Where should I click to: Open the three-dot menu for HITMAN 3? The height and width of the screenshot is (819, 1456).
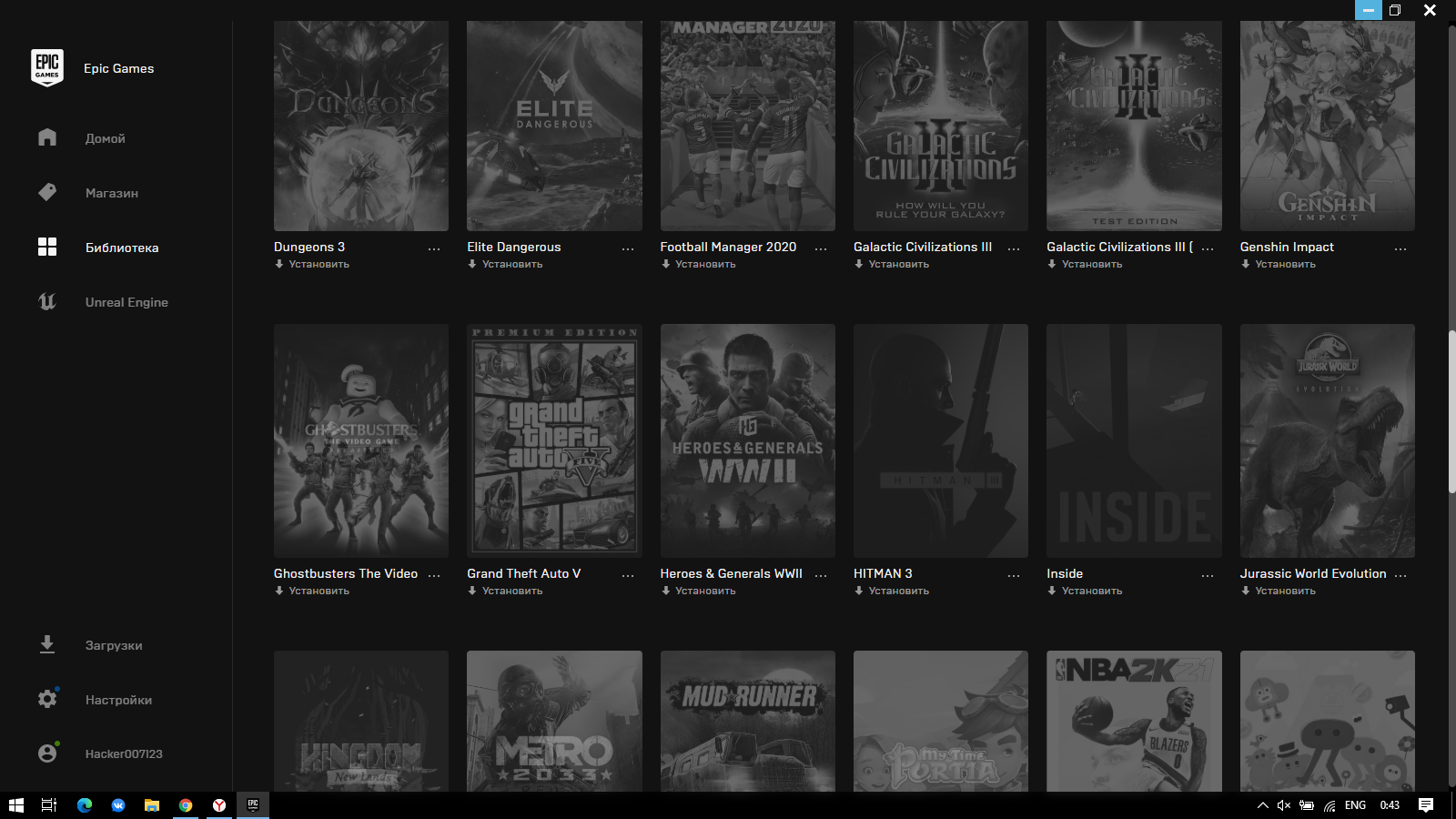point(1014,575)
